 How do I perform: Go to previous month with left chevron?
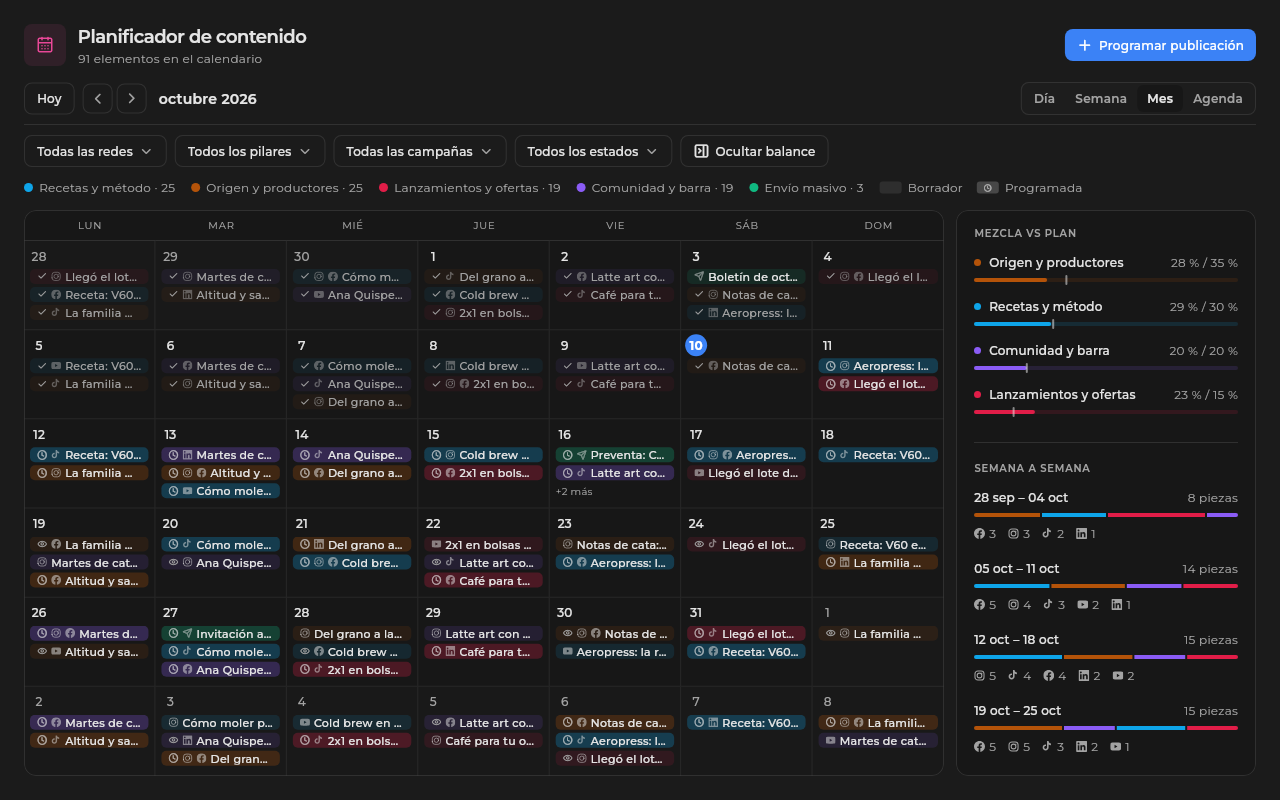pyautogui.click(x=97, y=99)
